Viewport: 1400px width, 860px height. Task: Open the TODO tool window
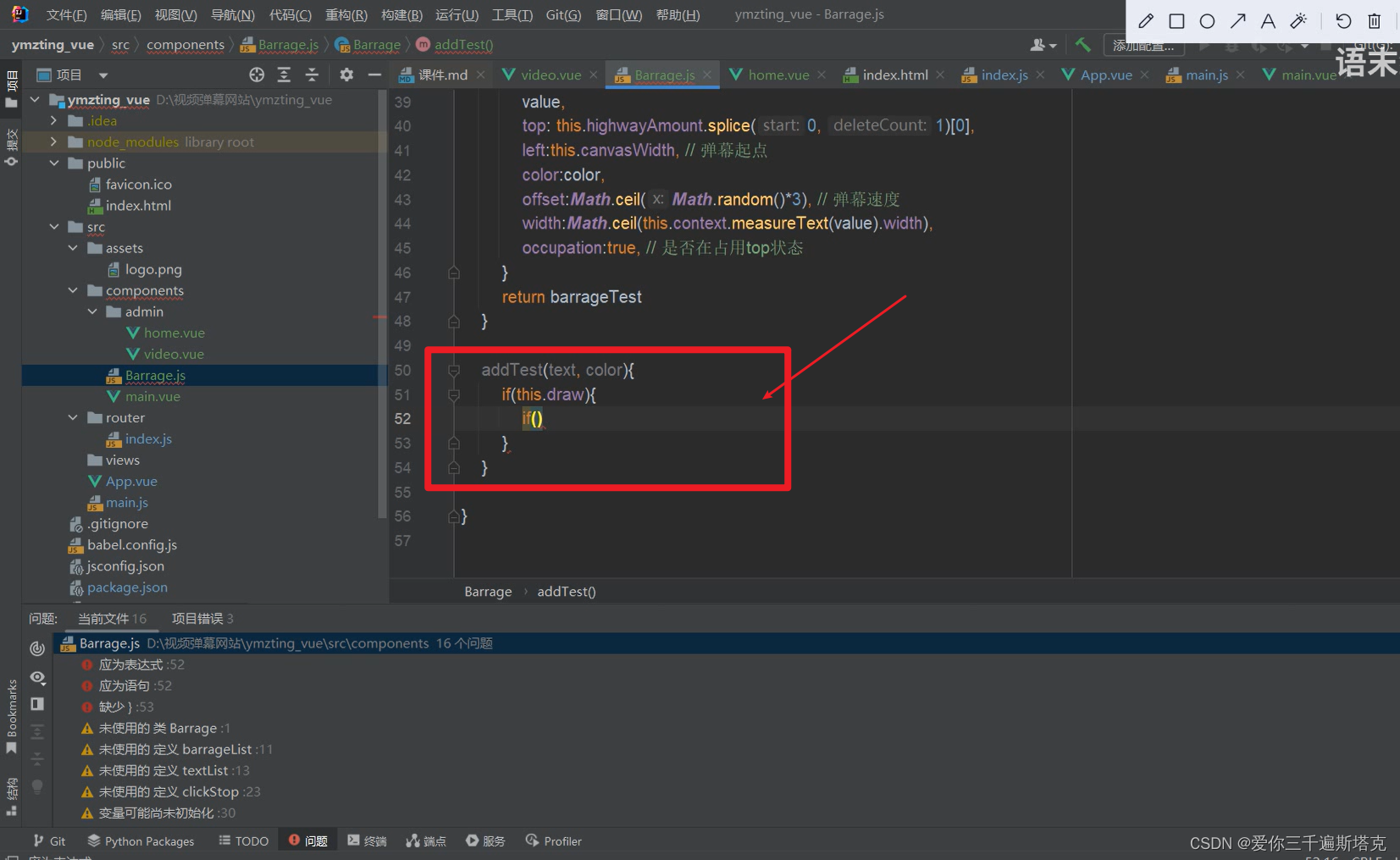pos(244,841)
